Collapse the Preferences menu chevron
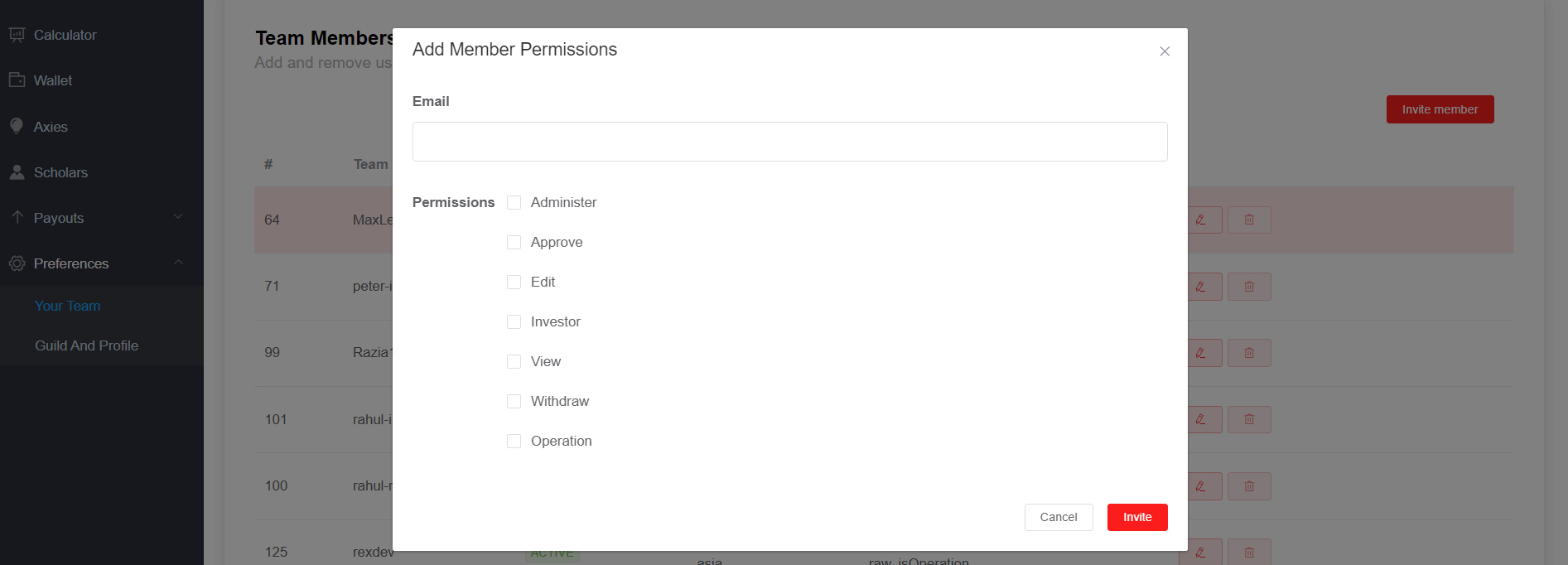This screenshot has height=565, width=1568. click(x=178, y=263)
